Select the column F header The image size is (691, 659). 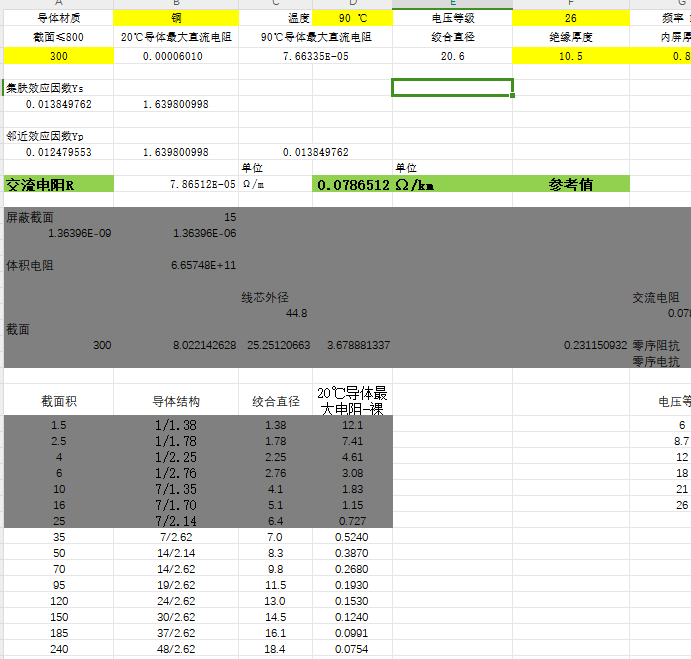point(571,4)
